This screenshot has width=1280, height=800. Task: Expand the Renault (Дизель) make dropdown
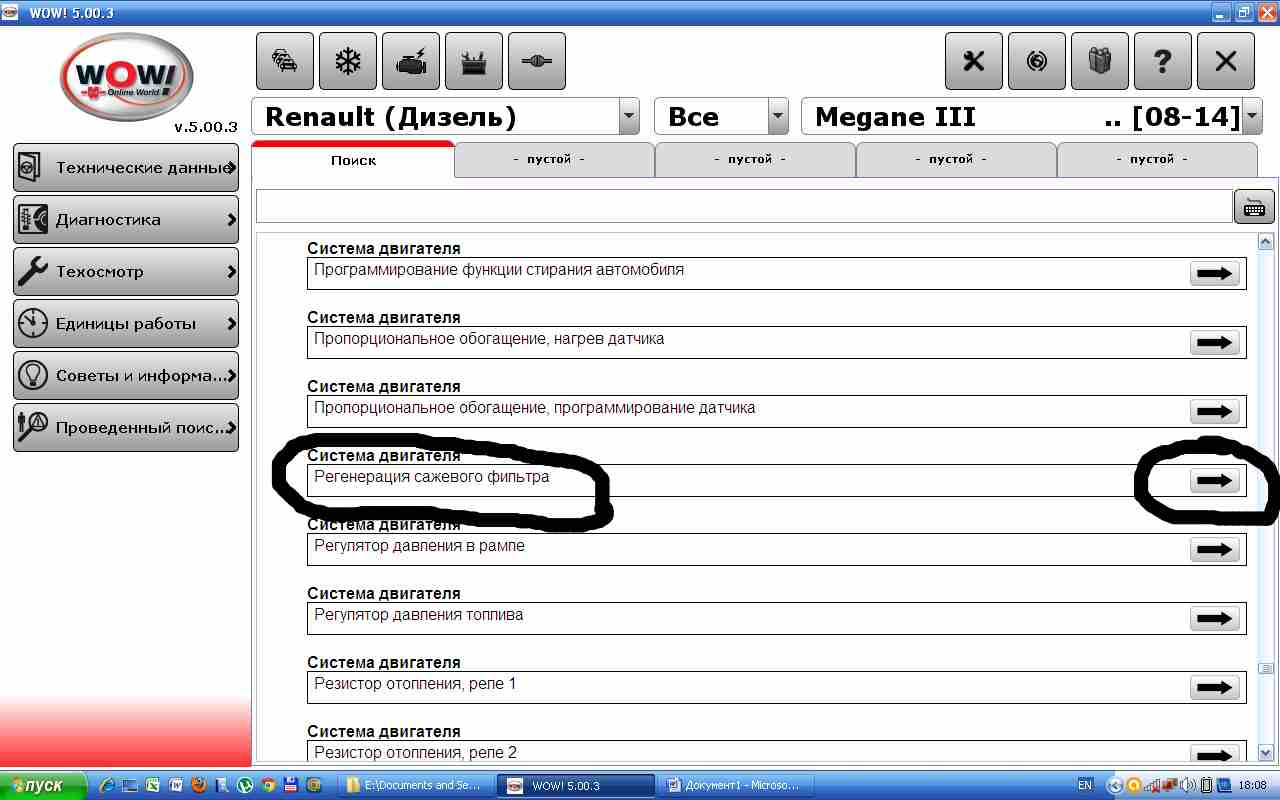(629, 117)
